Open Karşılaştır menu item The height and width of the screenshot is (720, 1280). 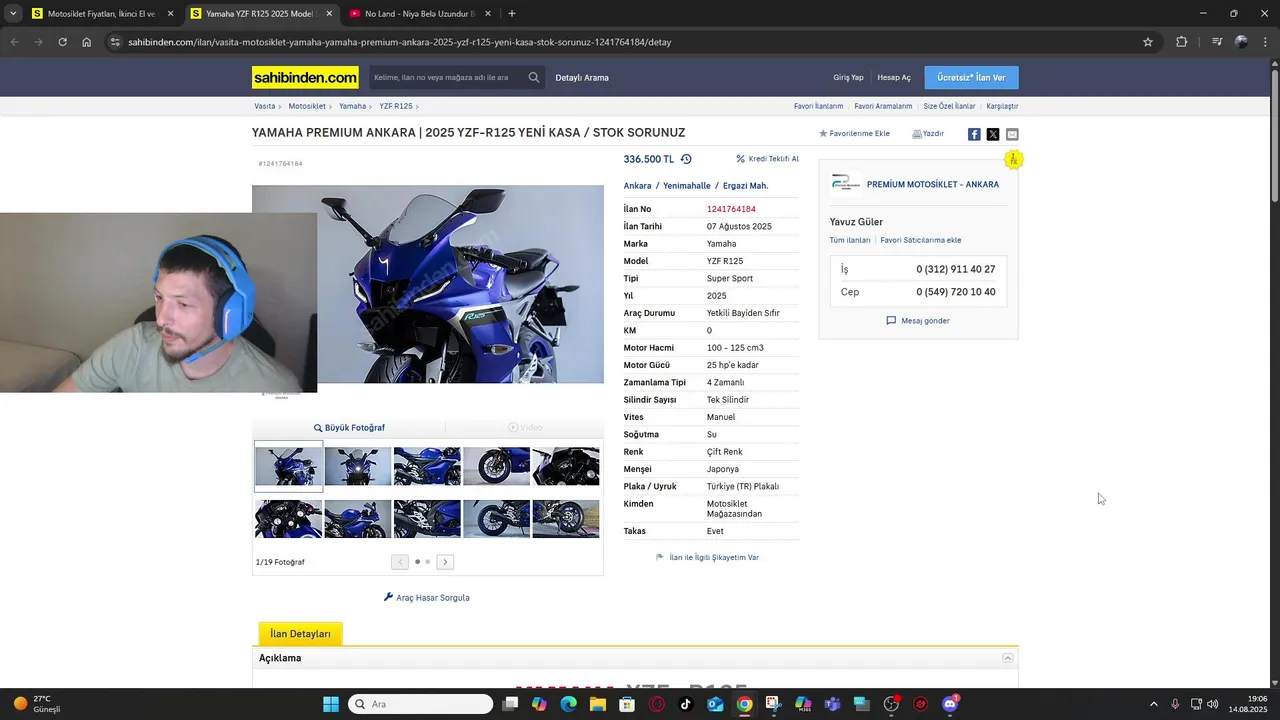click(x=1002, y=106)
